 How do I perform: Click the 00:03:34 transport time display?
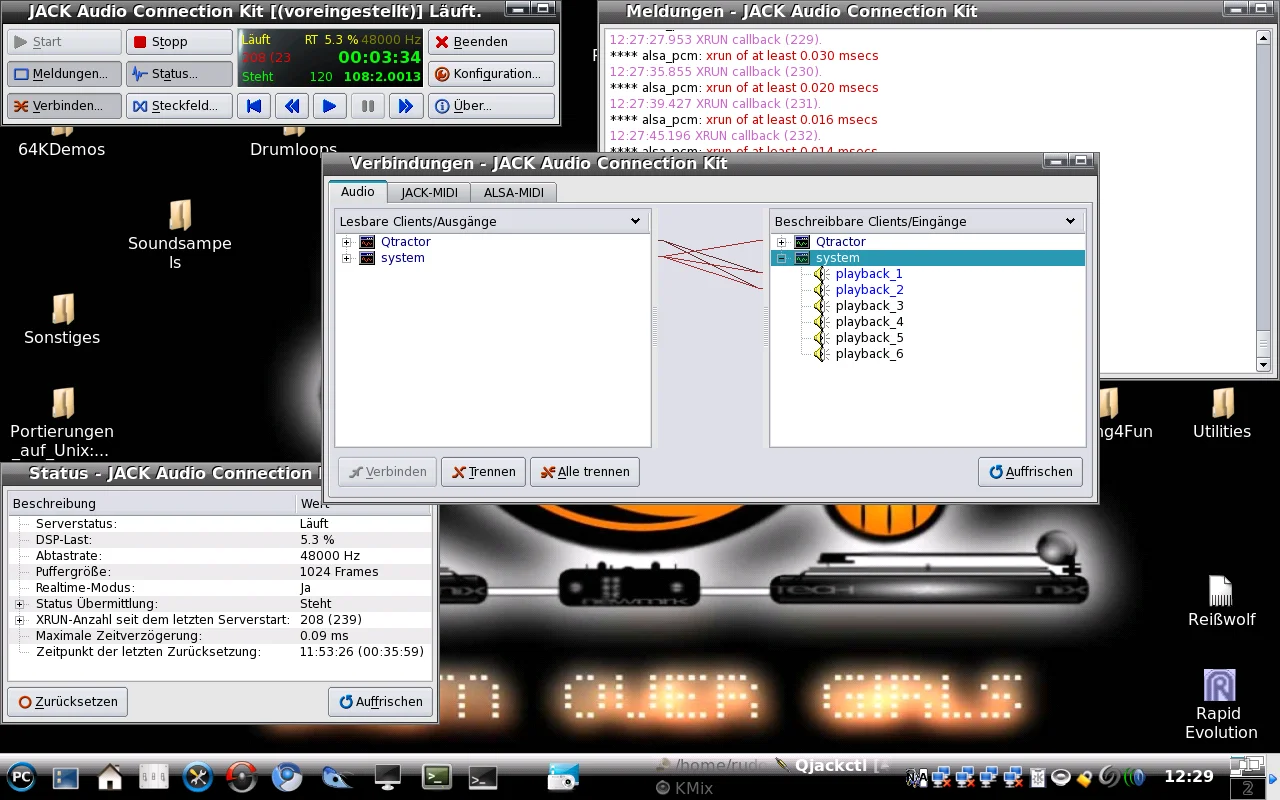click(379, 57)
